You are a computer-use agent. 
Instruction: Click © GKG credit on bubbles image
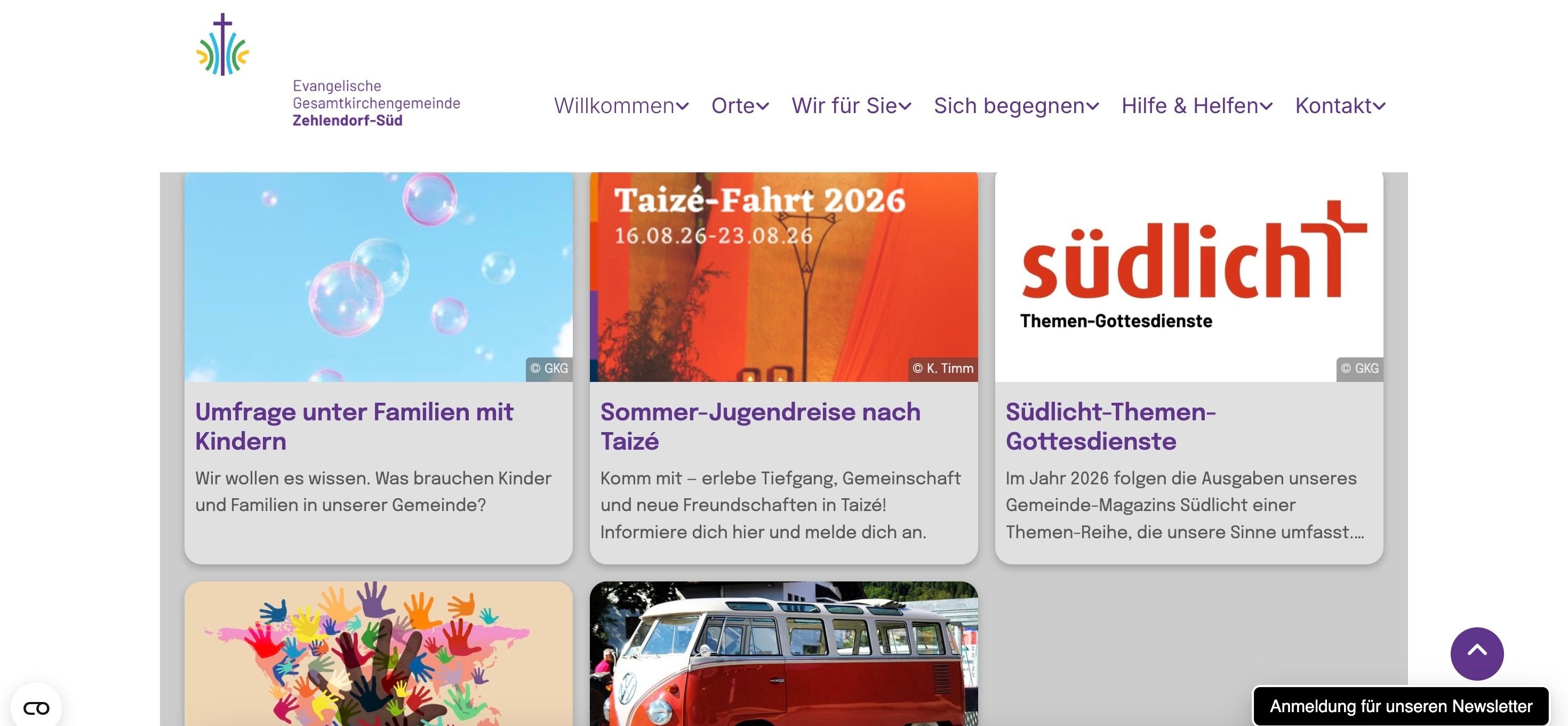coord(549,369)
